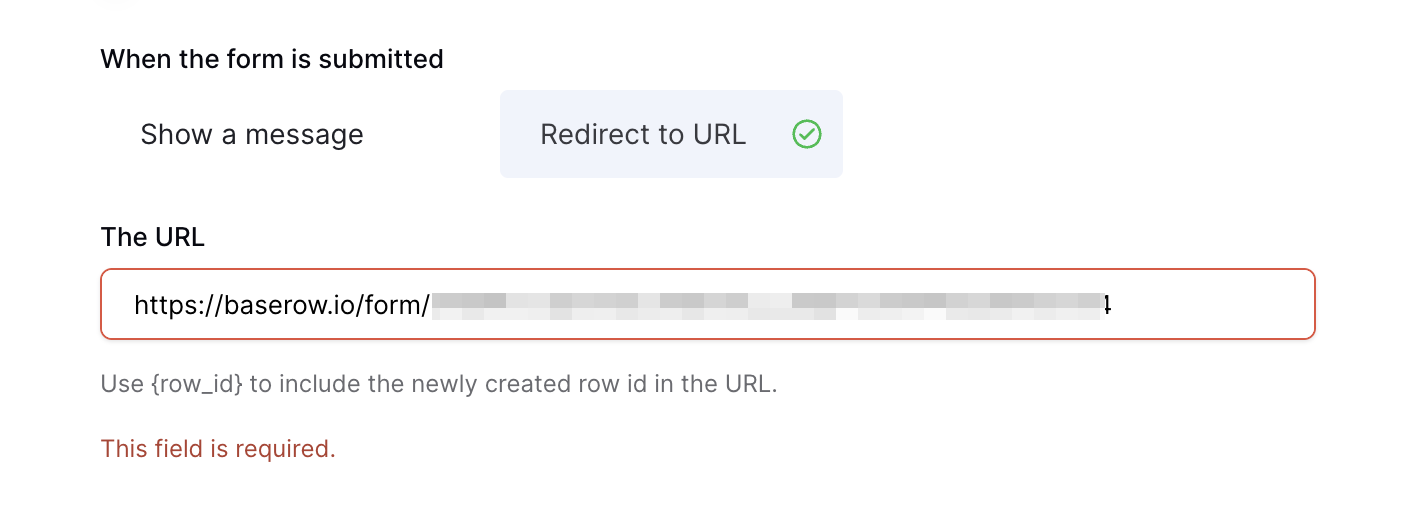
Task: Place cursor at end of URL value
Action: 1113,304
